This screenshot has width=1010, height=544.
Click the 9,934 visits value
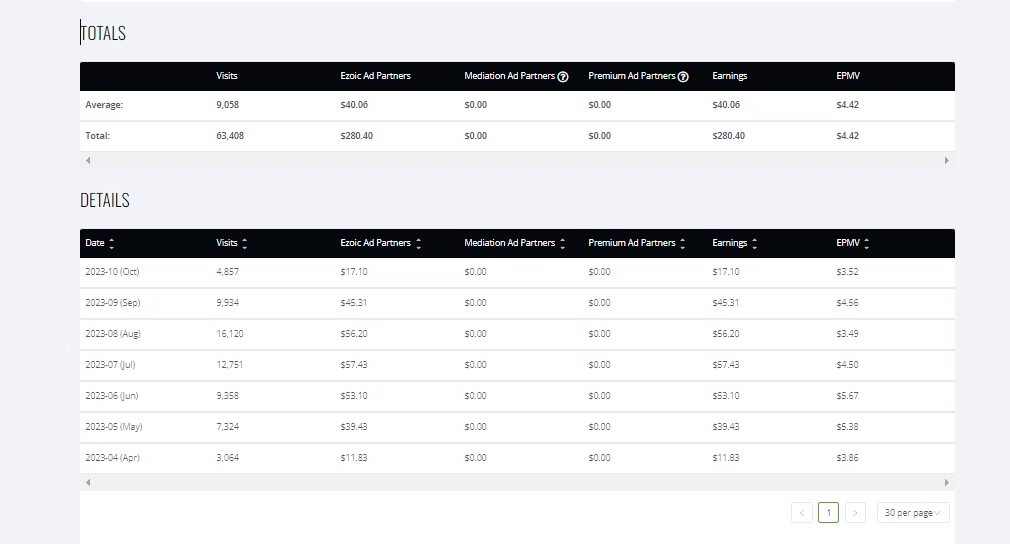click(227, 303)
